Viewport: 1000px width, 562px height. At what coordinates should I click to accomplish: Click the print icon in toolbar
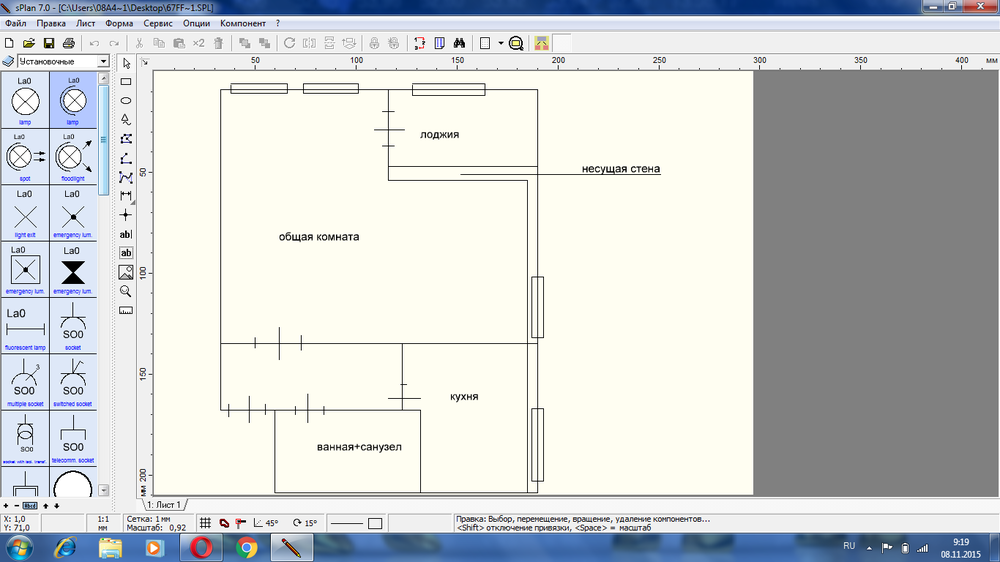point(69,44)
